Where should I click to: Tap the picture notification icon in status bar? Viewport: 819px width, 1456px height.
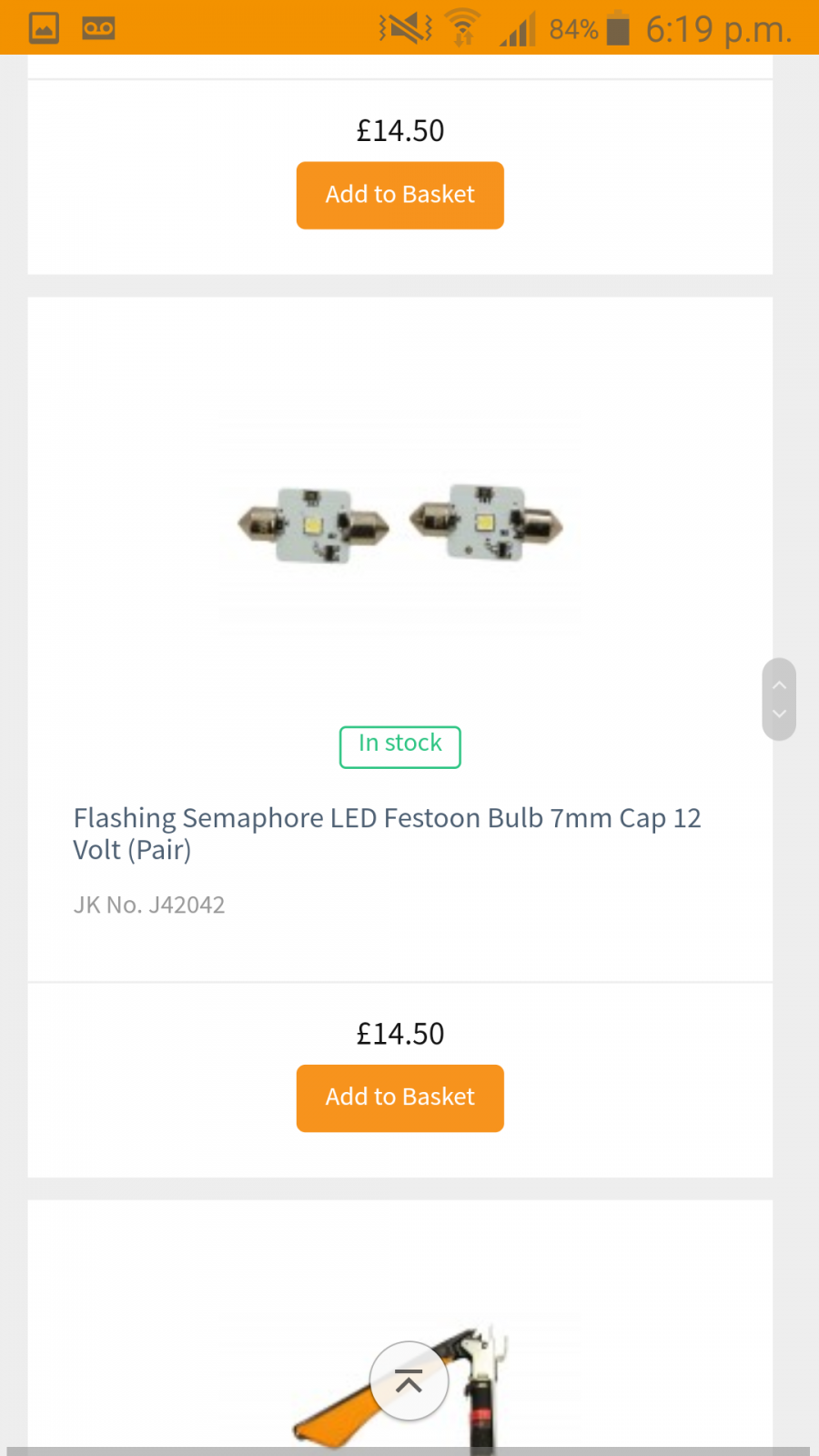[x=44, y=28]
